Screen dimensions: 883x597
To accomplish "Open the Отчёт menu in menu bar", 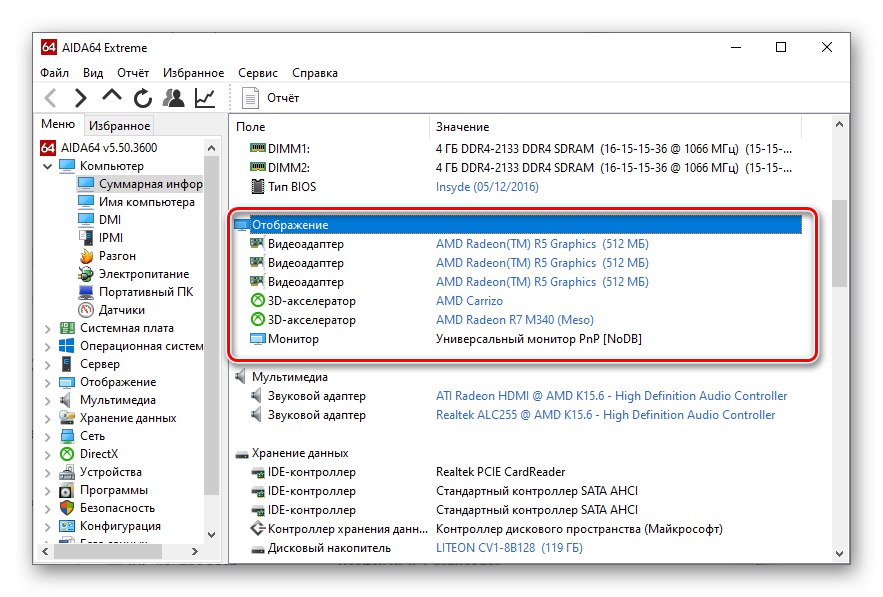I will (x=133, y=73).
